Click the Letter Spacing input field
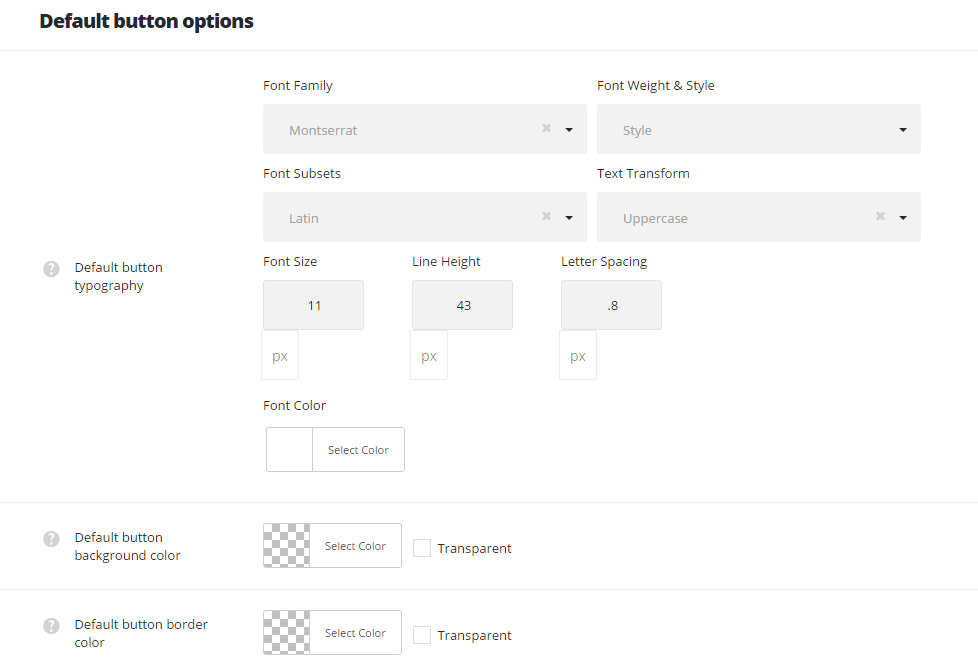This screenshot has width=978, height=671. tap(611, 305)
